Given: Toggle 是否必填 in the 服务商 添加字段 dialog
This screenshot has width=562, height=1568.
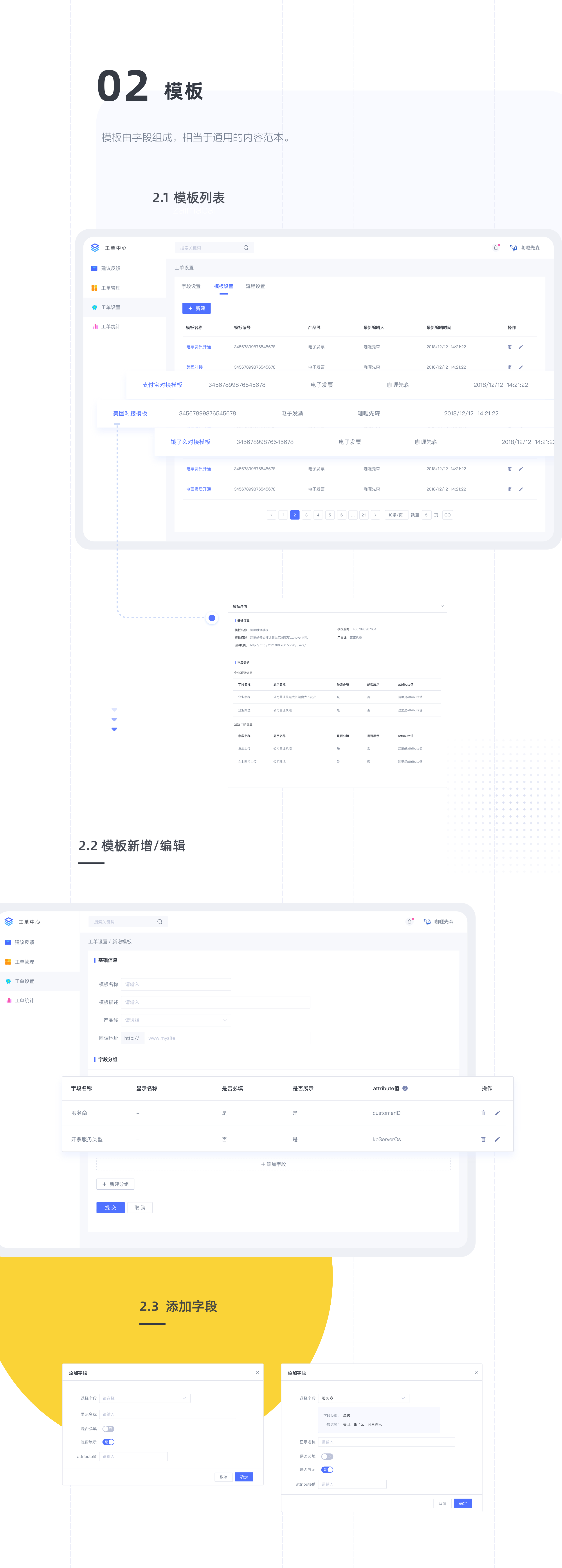Looking at the screenshot, I should 327,1457.
